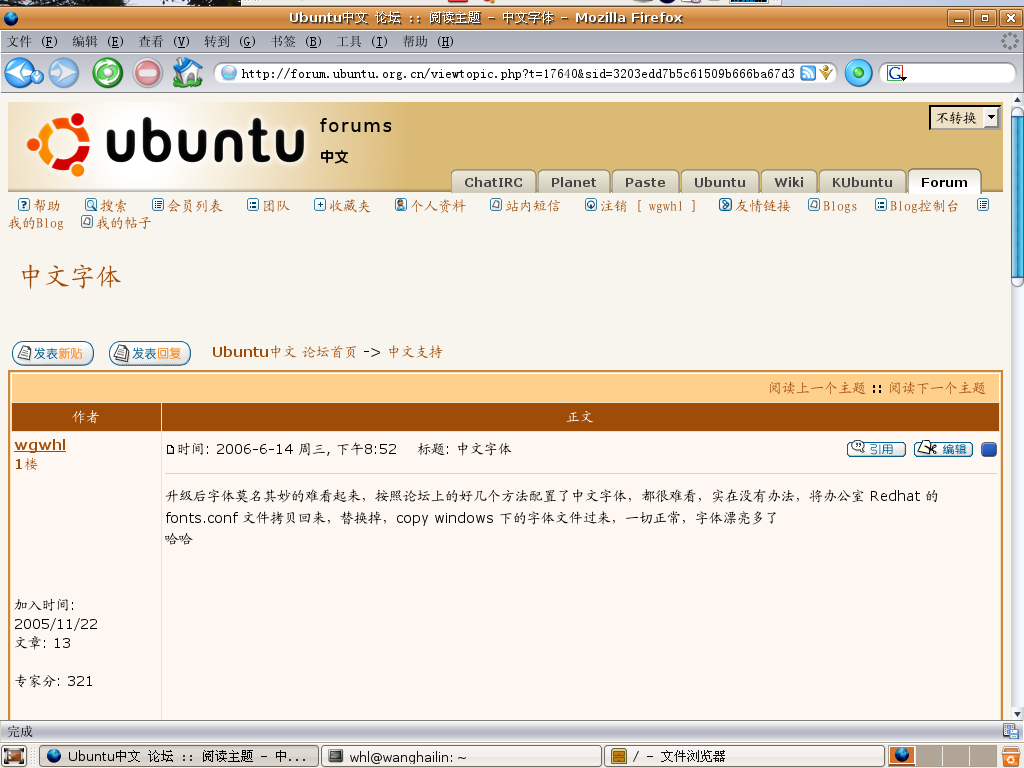Open the 中文支持 breadcrumb link
Viewport: 1024px width, 768px height.
point(415,352)
